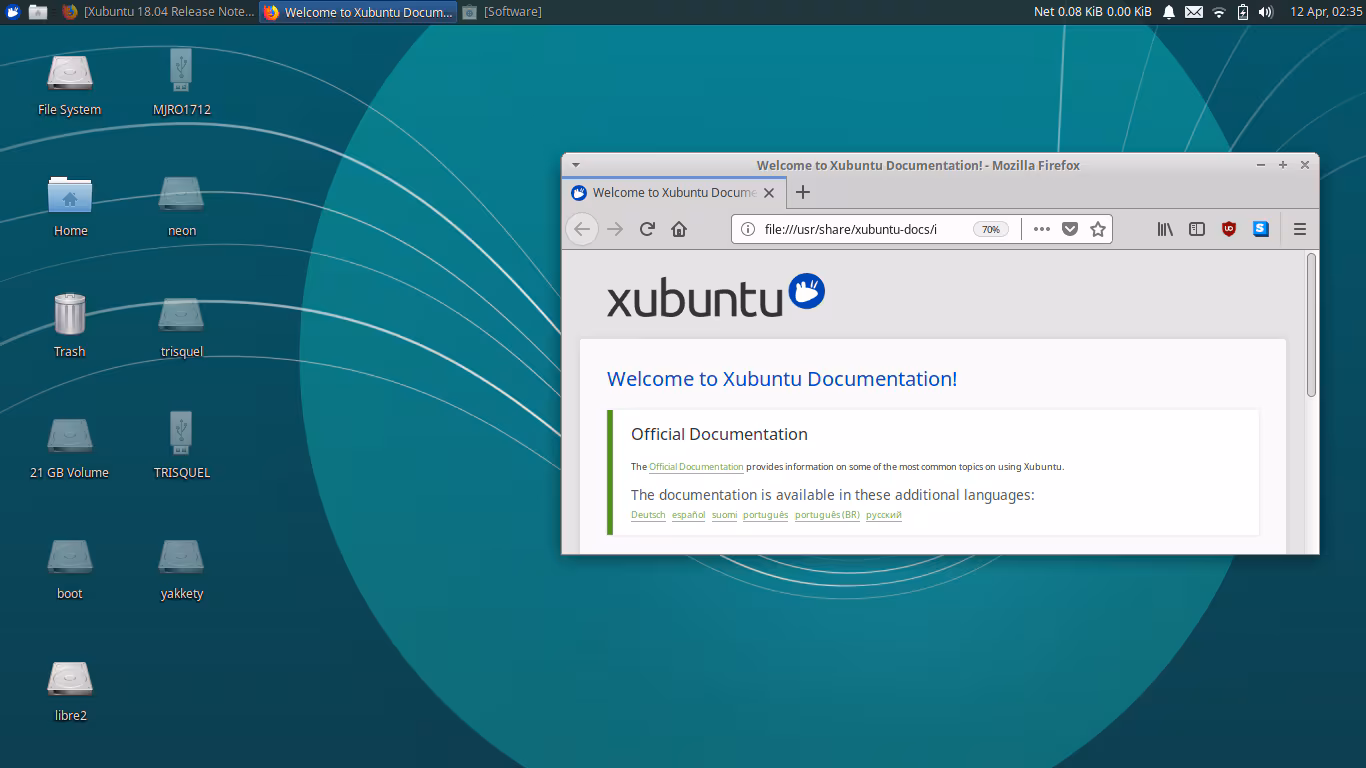Open the suomi documentation link
Image resolution: width=1366 pixels, height=768 pixels.
724,515
